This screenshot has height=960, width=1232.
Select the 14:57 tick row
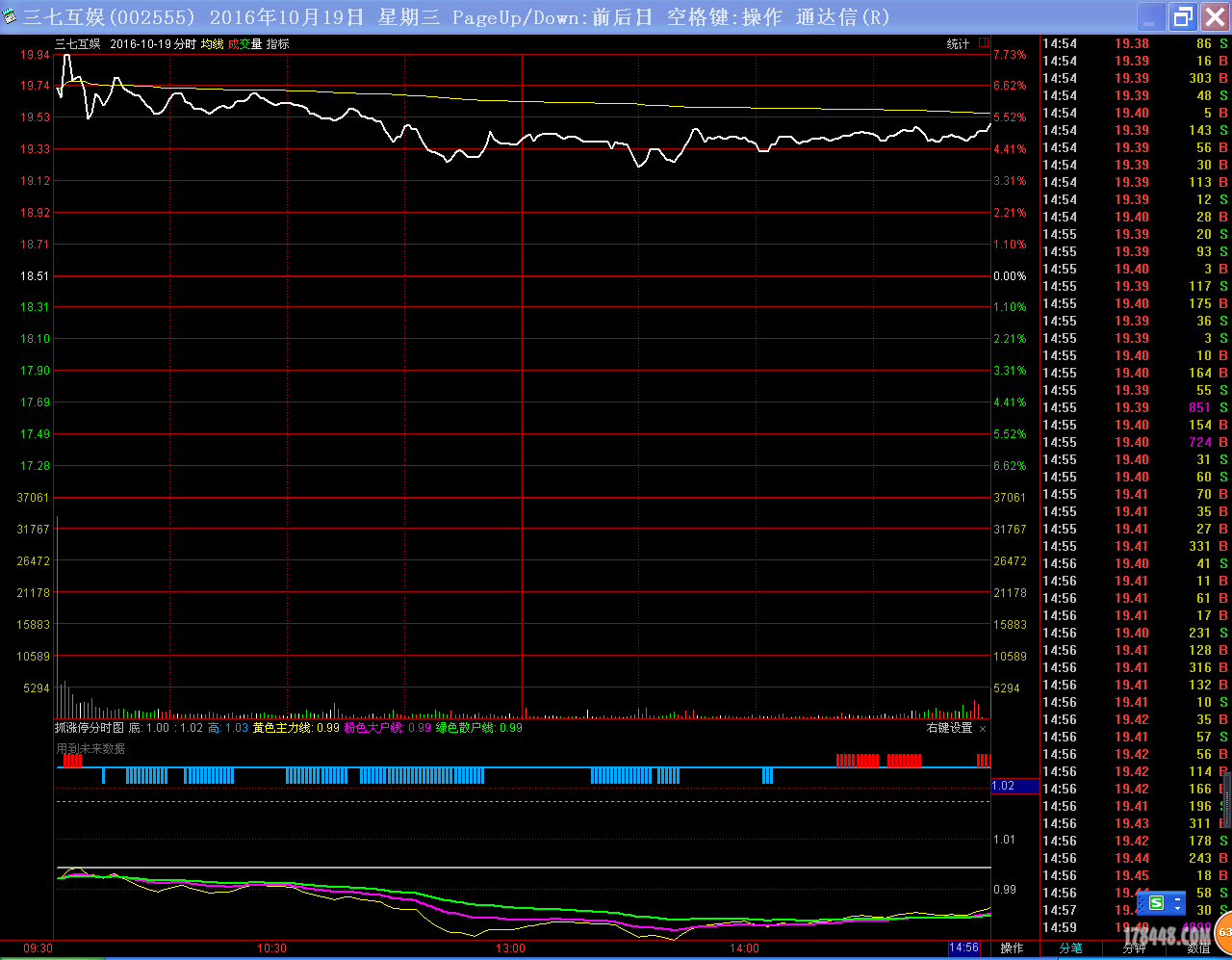[x=1136, y=910]
